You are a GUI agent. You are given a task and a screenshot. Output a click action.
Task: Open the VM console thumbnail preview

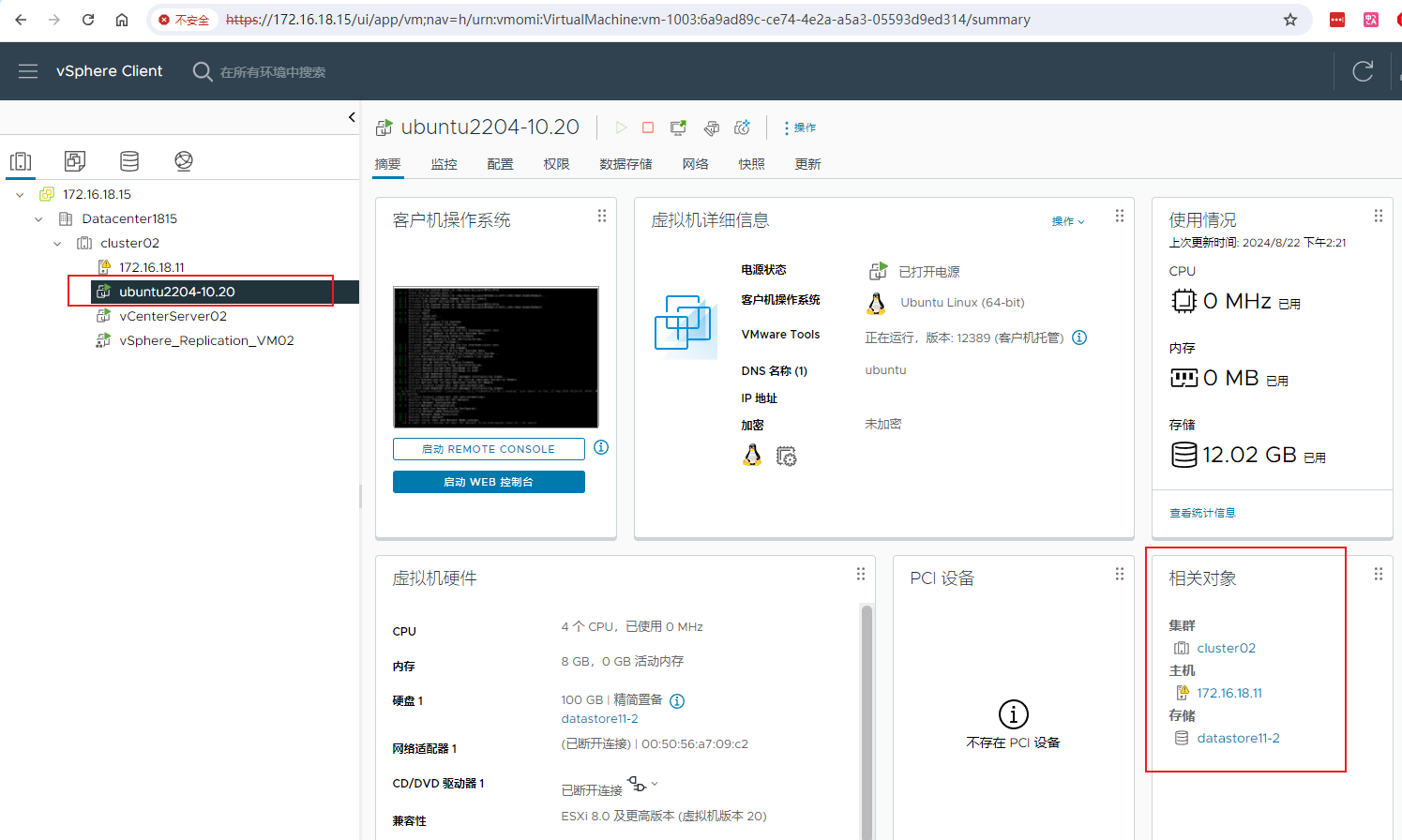click(x=496, y=357)
